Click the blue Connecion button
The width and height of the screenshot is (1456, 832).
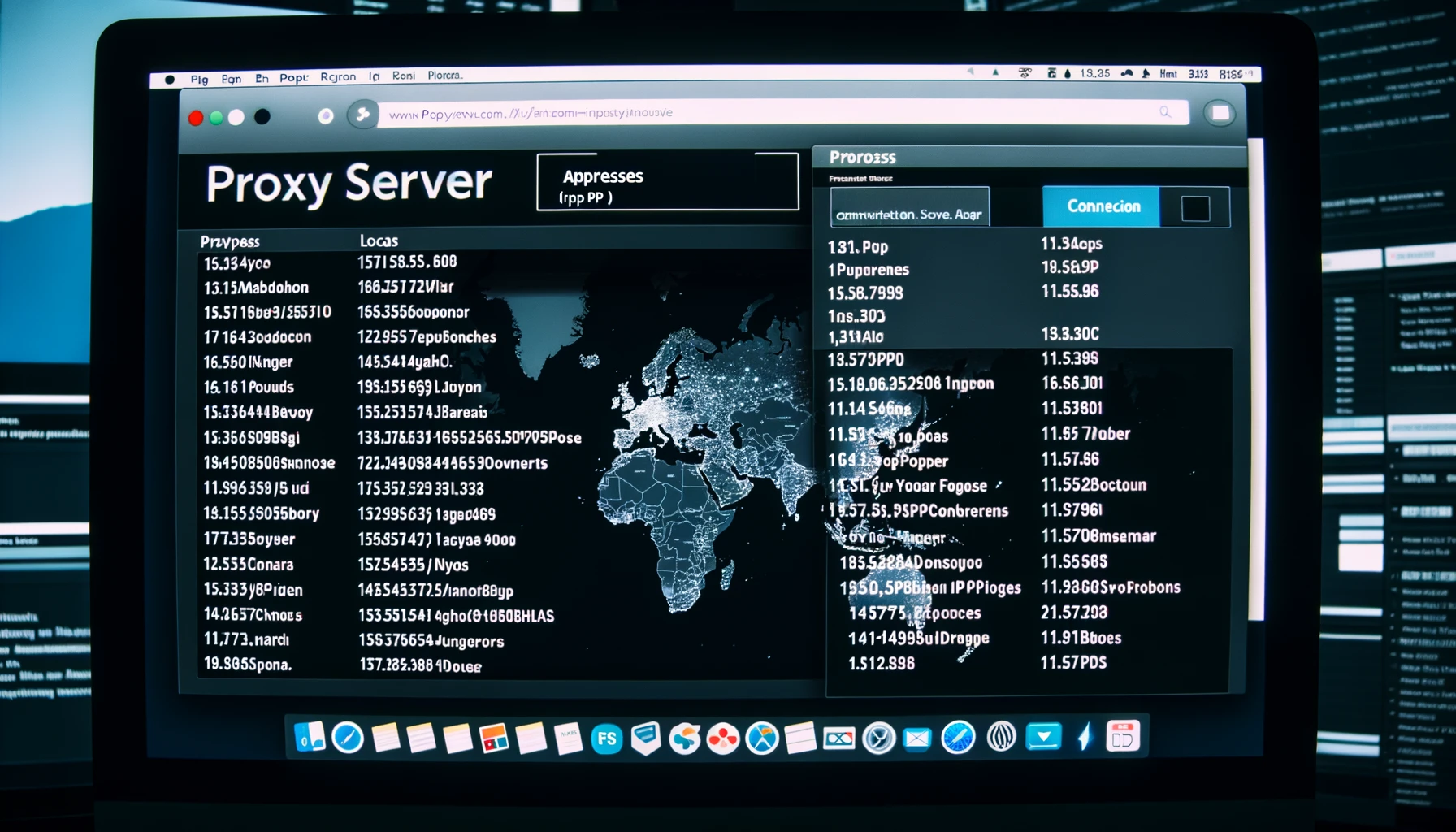click(x=1101, y=206)
